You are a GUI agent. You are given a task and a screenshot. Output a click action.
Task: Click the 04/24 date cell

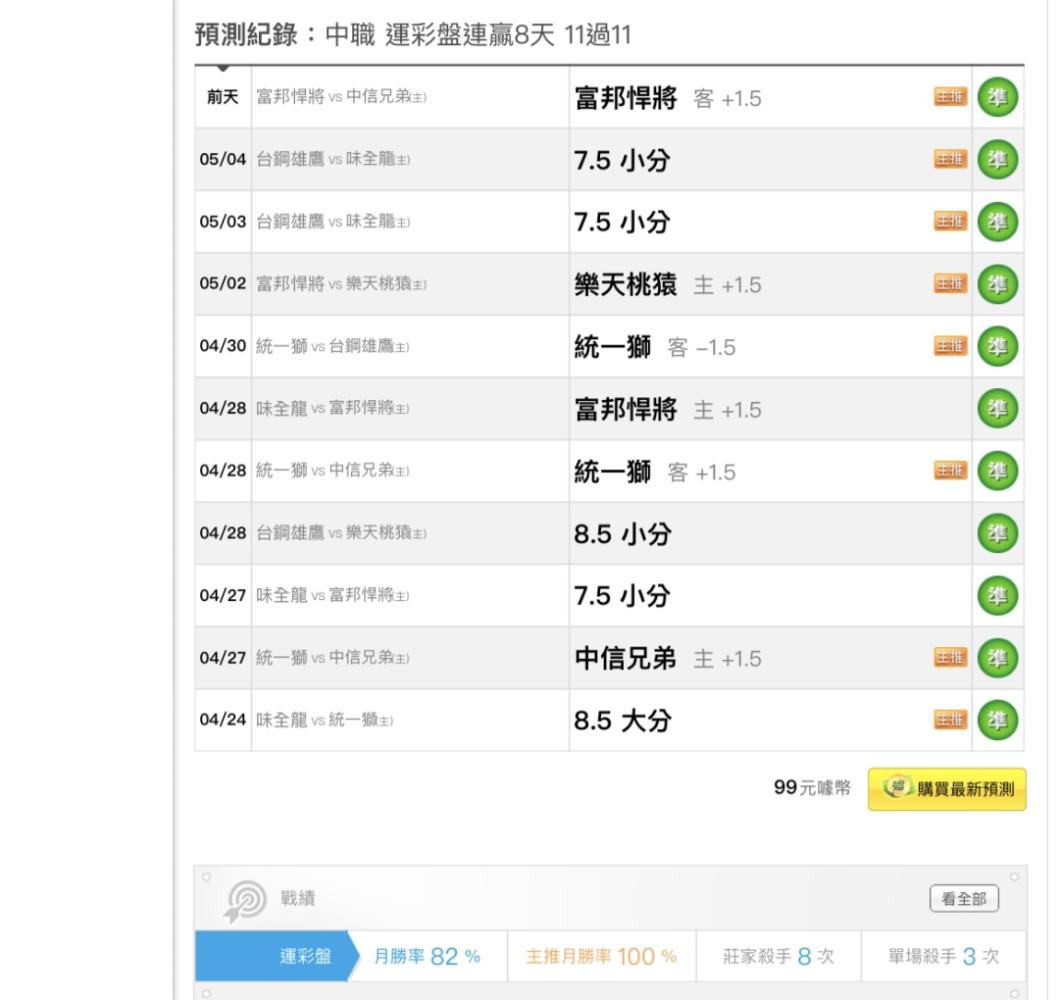[x=223, y=720]
